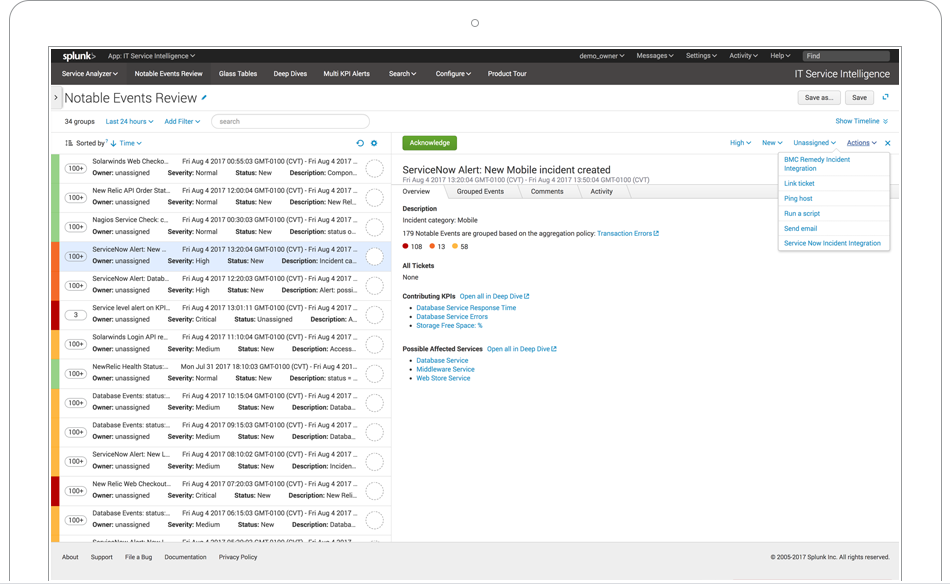
Task: Open Documentation footer link
Action: click(185, 557)
